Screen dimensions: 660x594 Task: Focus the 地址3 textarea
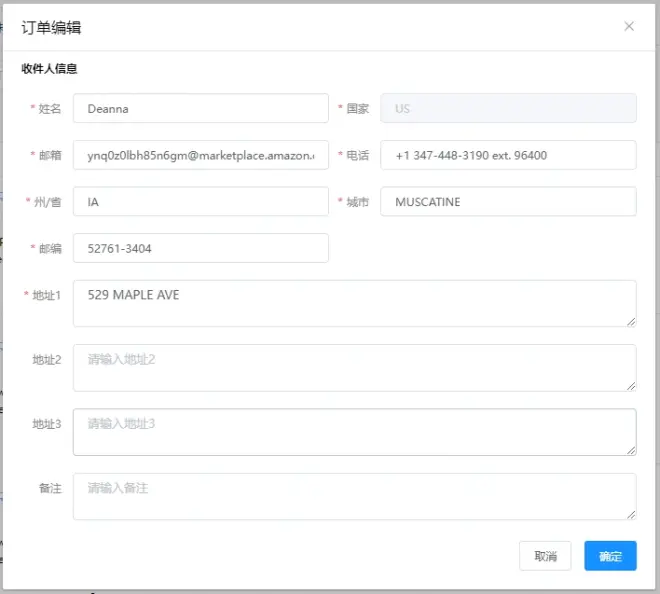(354, 432)
